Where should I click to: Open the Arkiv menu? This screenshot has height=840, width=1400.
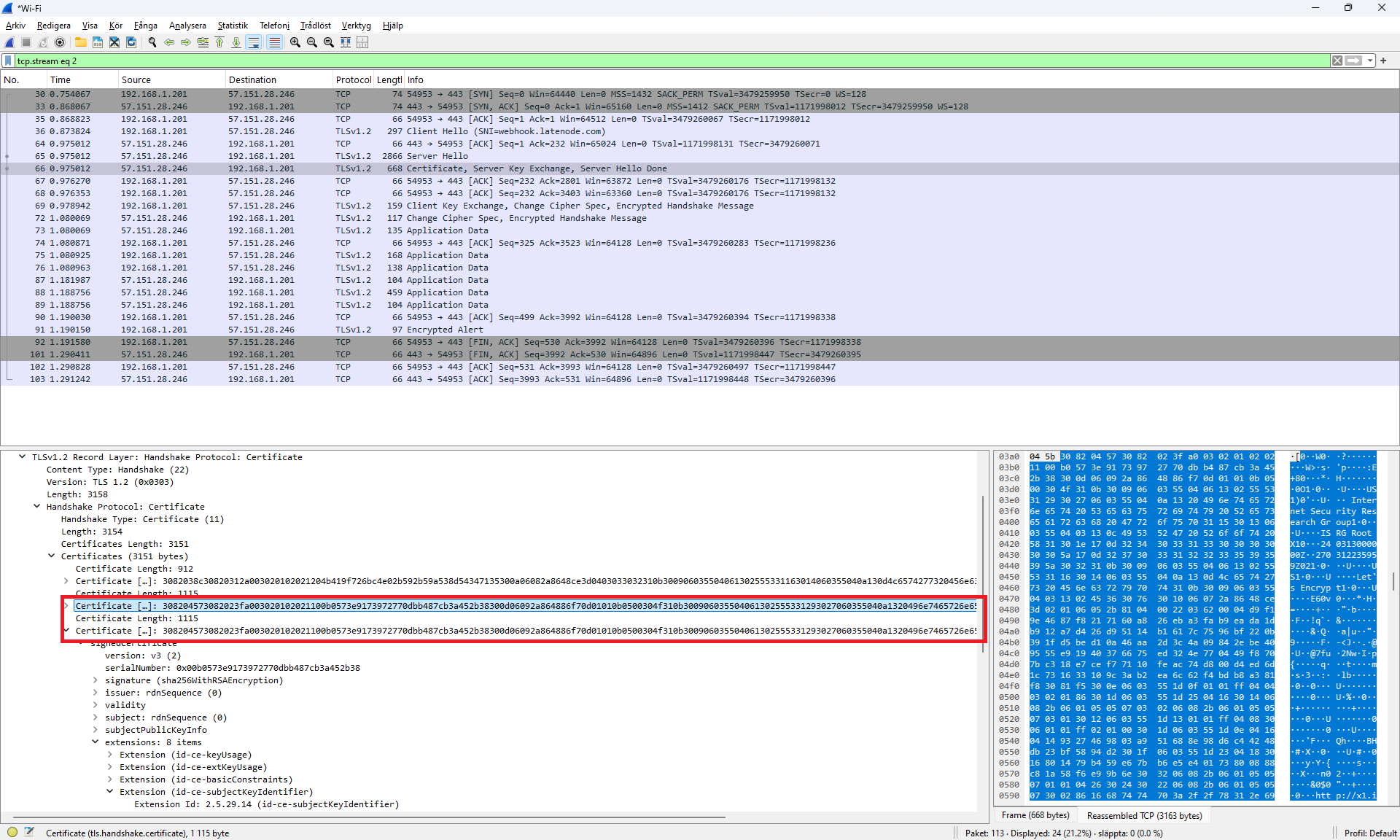pyautogui.click(x=15, y=26)
